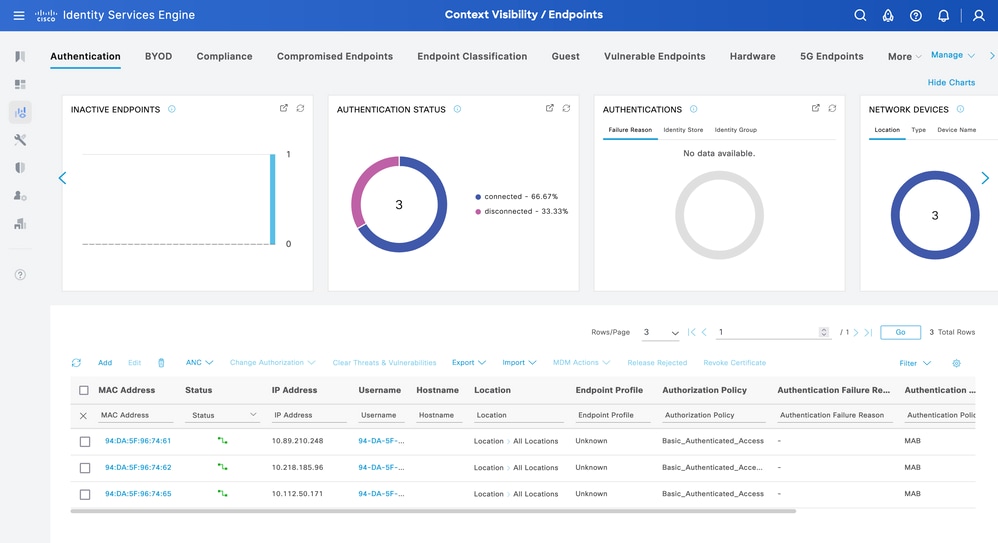The image size is (998, 543).
Task: Select the Type tab in Network Devices
Action: coord(918,130)
